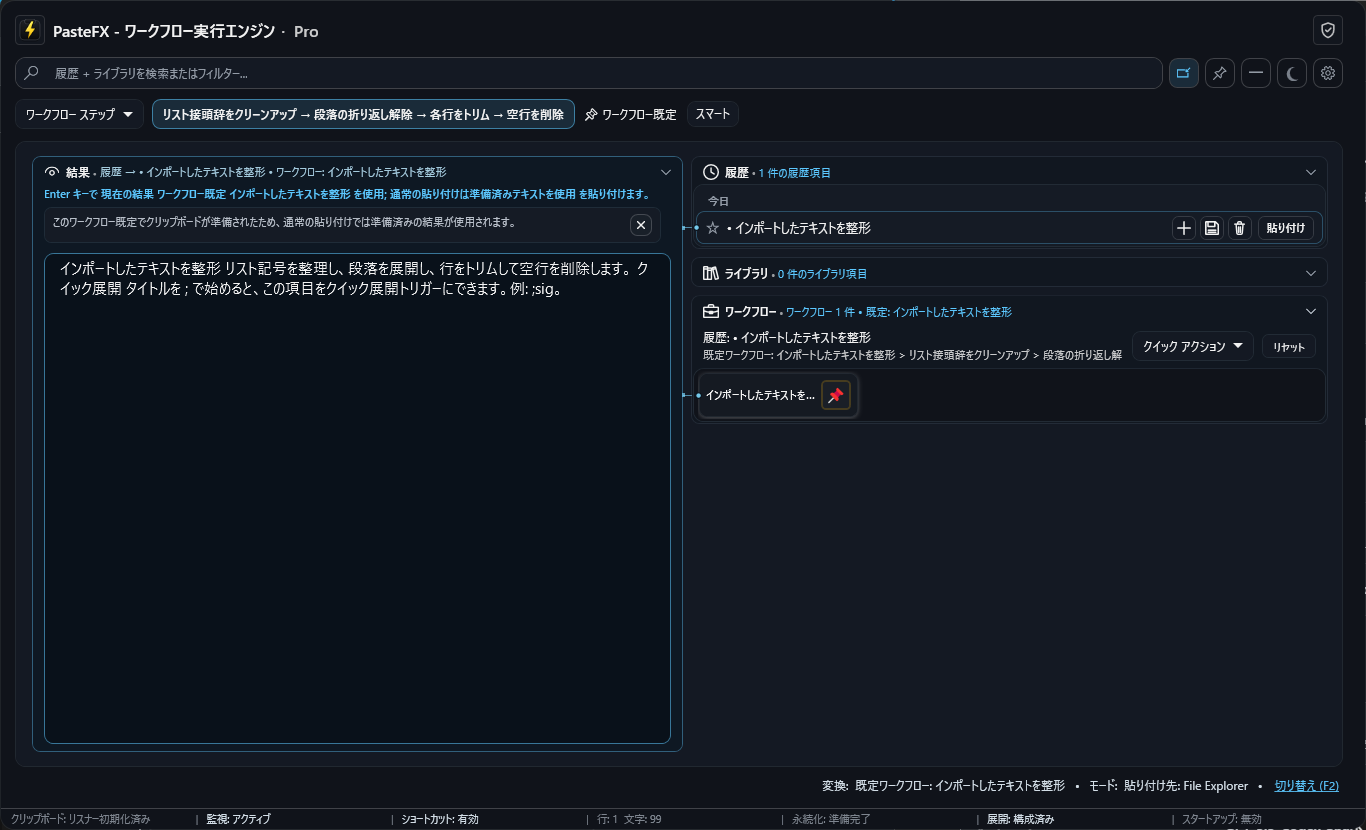The height and width of the screenshot is (830, 1366).
Task: Select the インポートしたテキストを... workflow card
Action: pyautogui.click(x=778, y=395)
